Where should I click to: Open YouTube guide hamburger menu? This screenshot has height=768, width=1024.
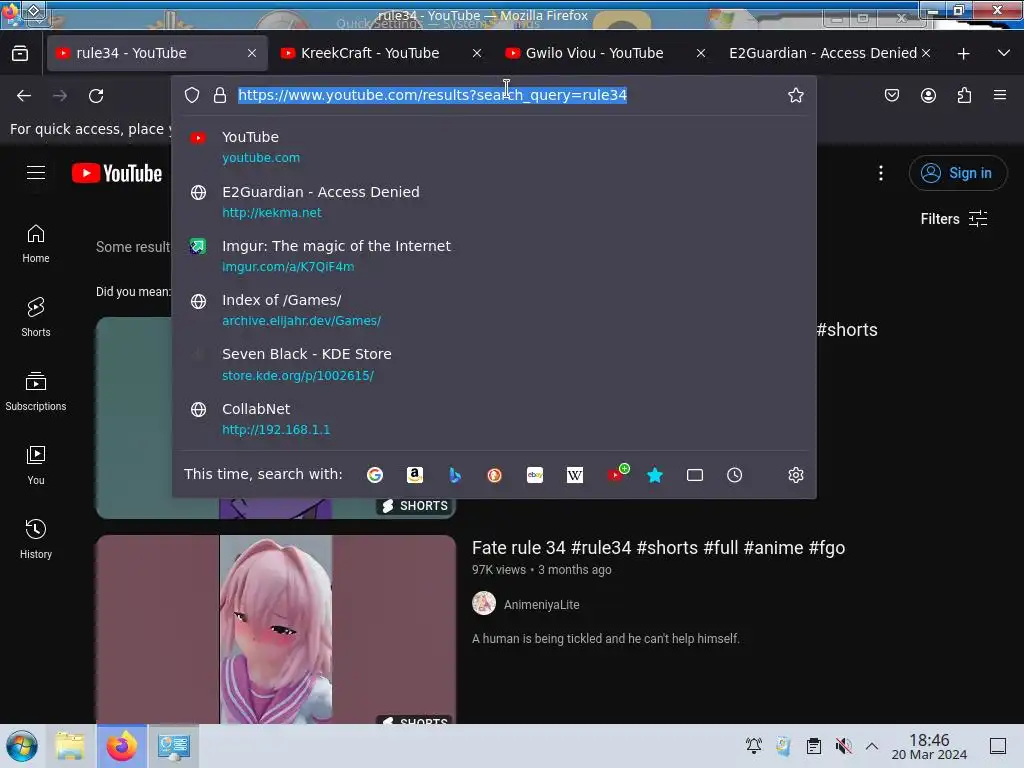(36, 172)
